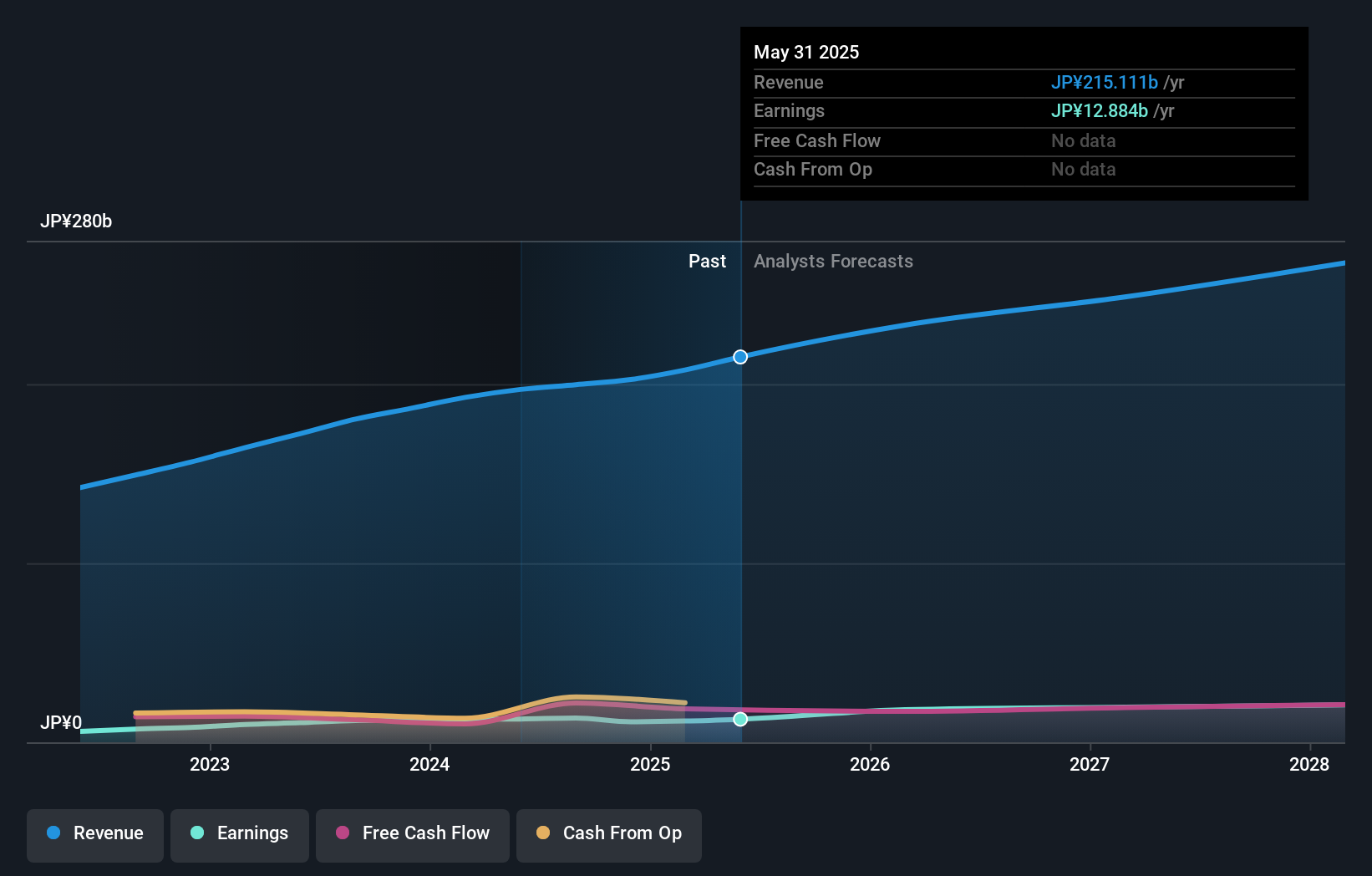Screen dimensions: 1372x876
Task: Click the pink Free Cash Flow legend dot
Action: point(343,833)
